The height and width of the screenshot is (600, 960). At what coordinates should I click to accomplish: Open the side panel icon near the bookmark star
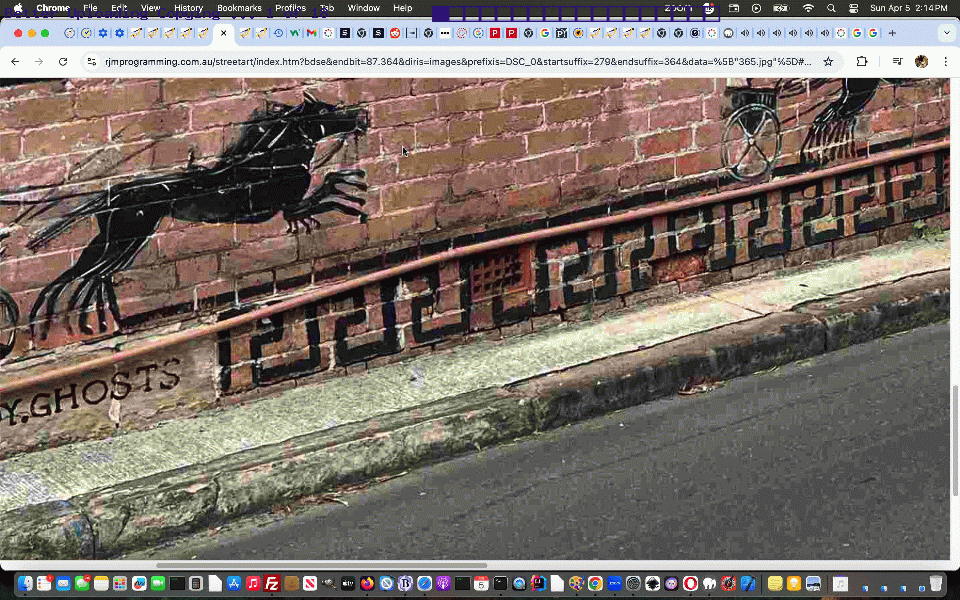click(862, 61)
